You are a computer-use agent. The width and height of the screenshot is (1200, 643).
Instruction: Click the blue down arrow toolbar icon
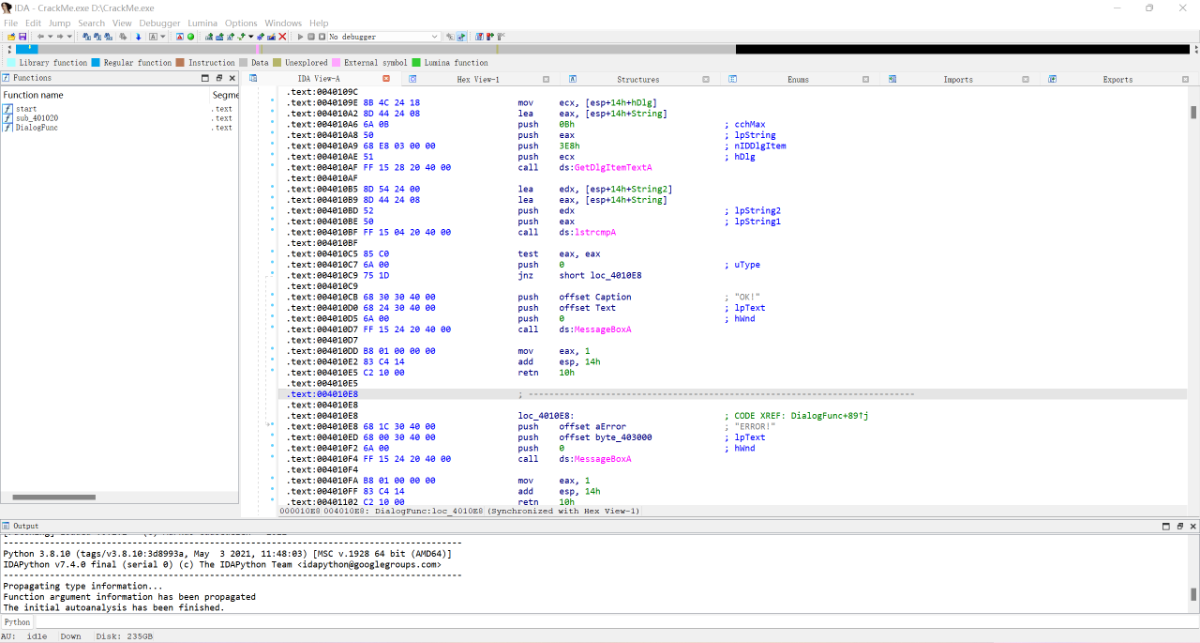[x=138, y=36]
